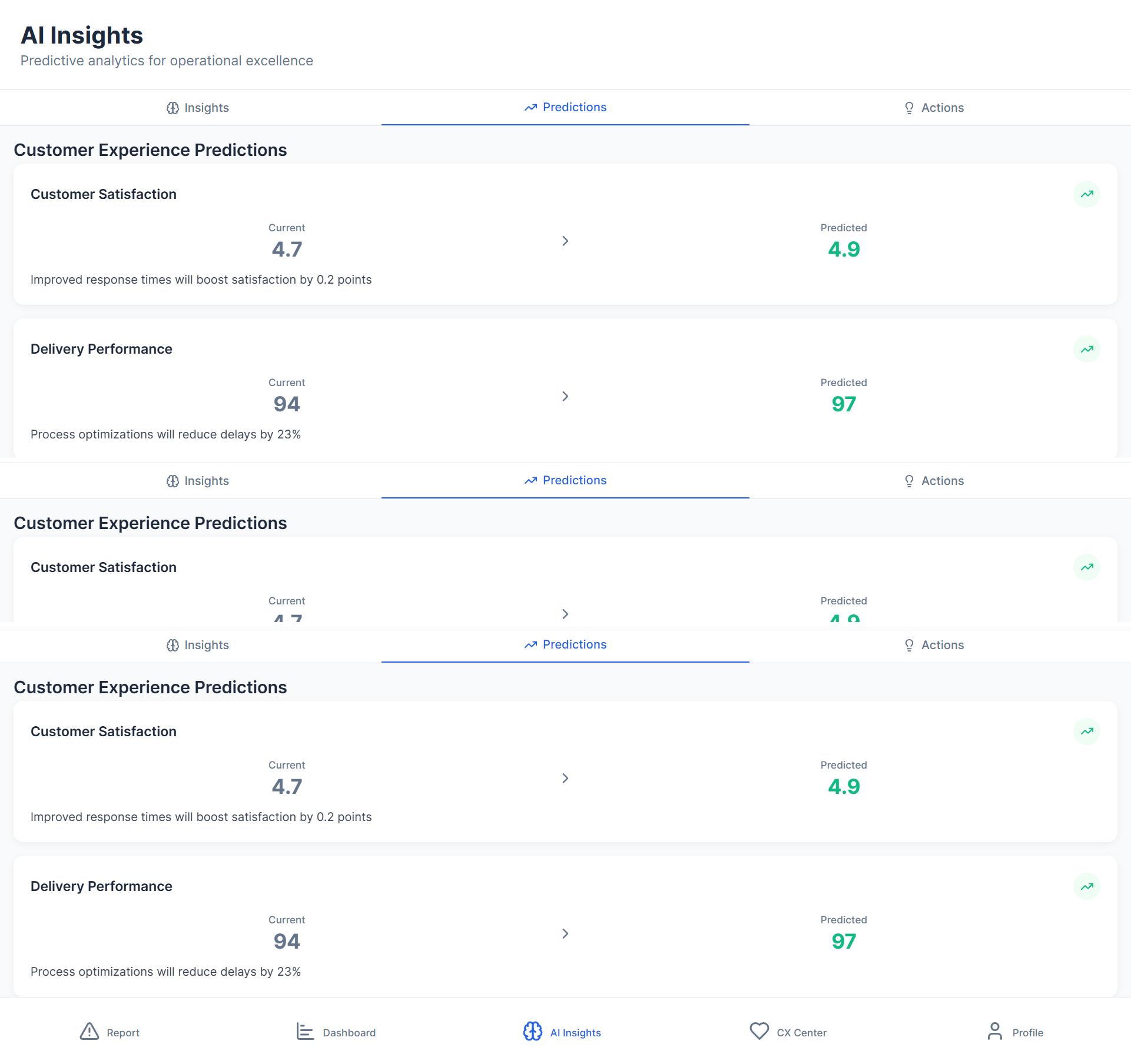
Task: Open CX Center heart icon
Action: 759,1031
